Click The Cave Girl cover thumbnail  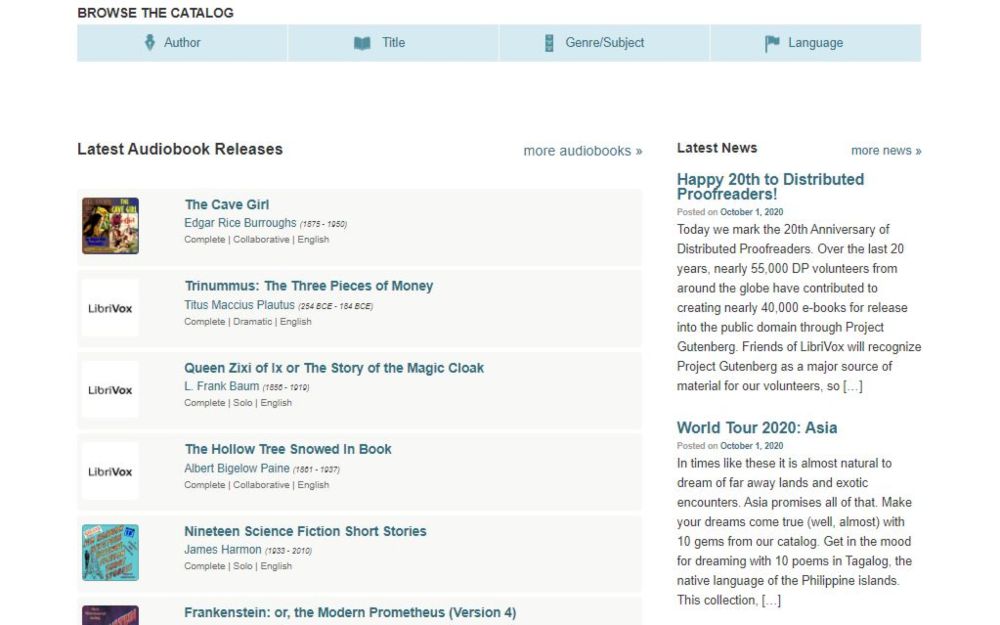tap(110, 225)
